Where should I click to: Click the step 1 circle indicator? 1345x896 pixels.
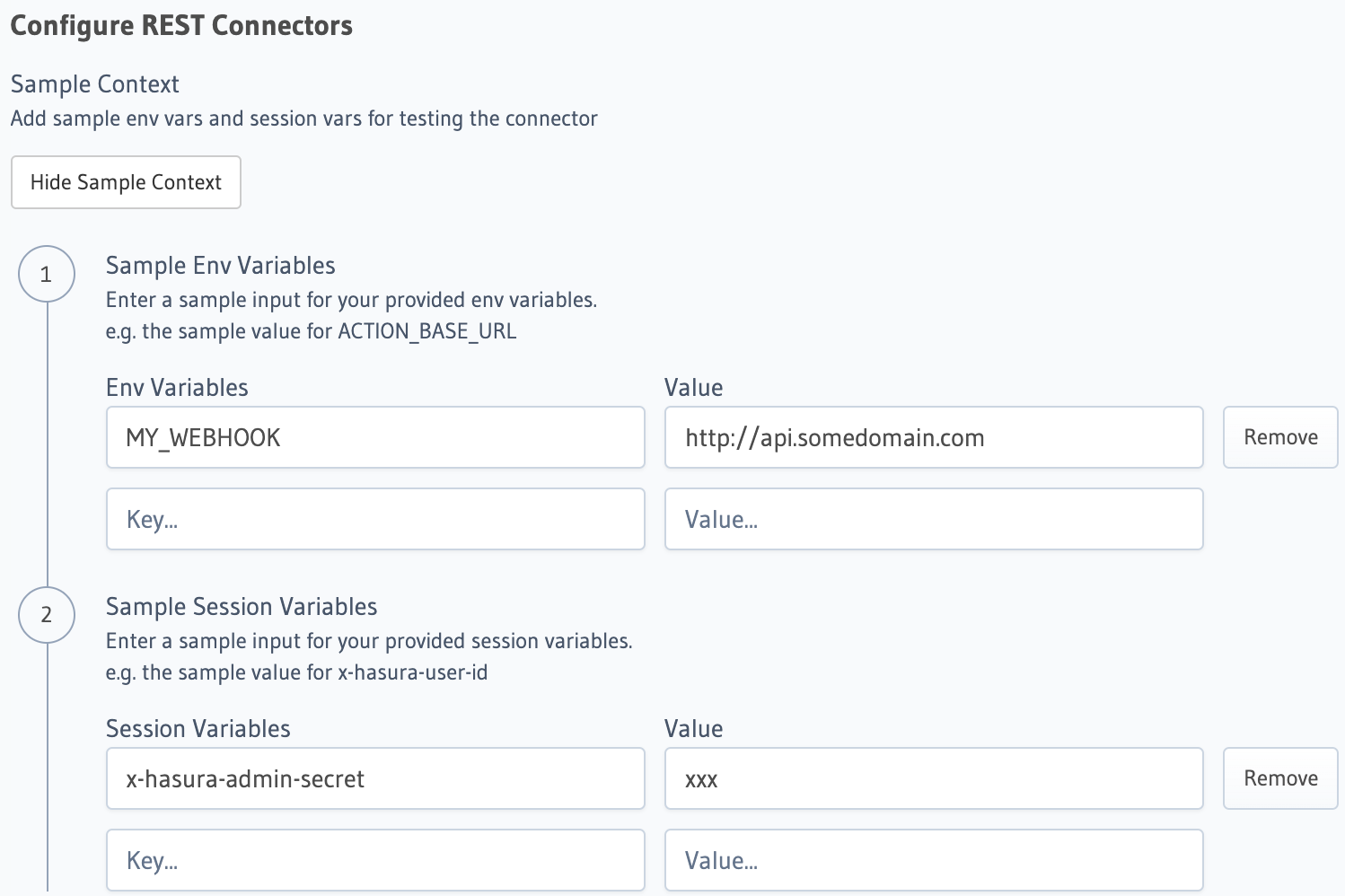tap(47, 274)
